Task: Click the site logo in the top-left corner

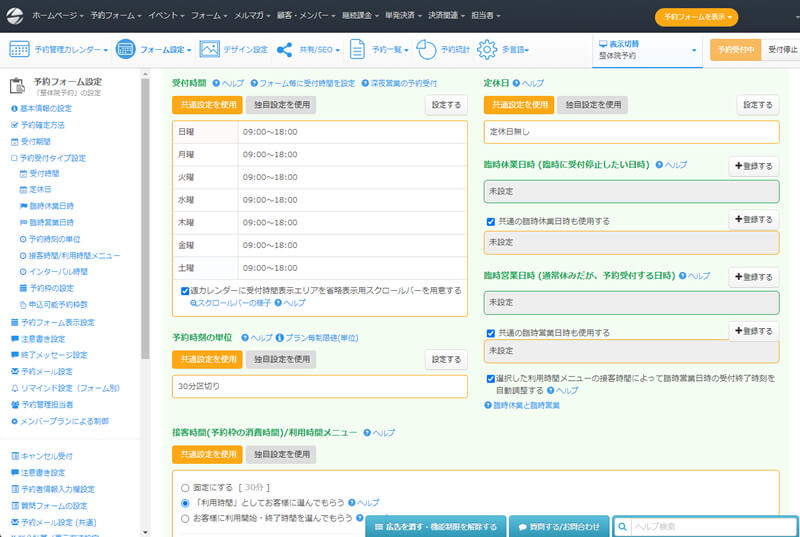Action: 17,17
